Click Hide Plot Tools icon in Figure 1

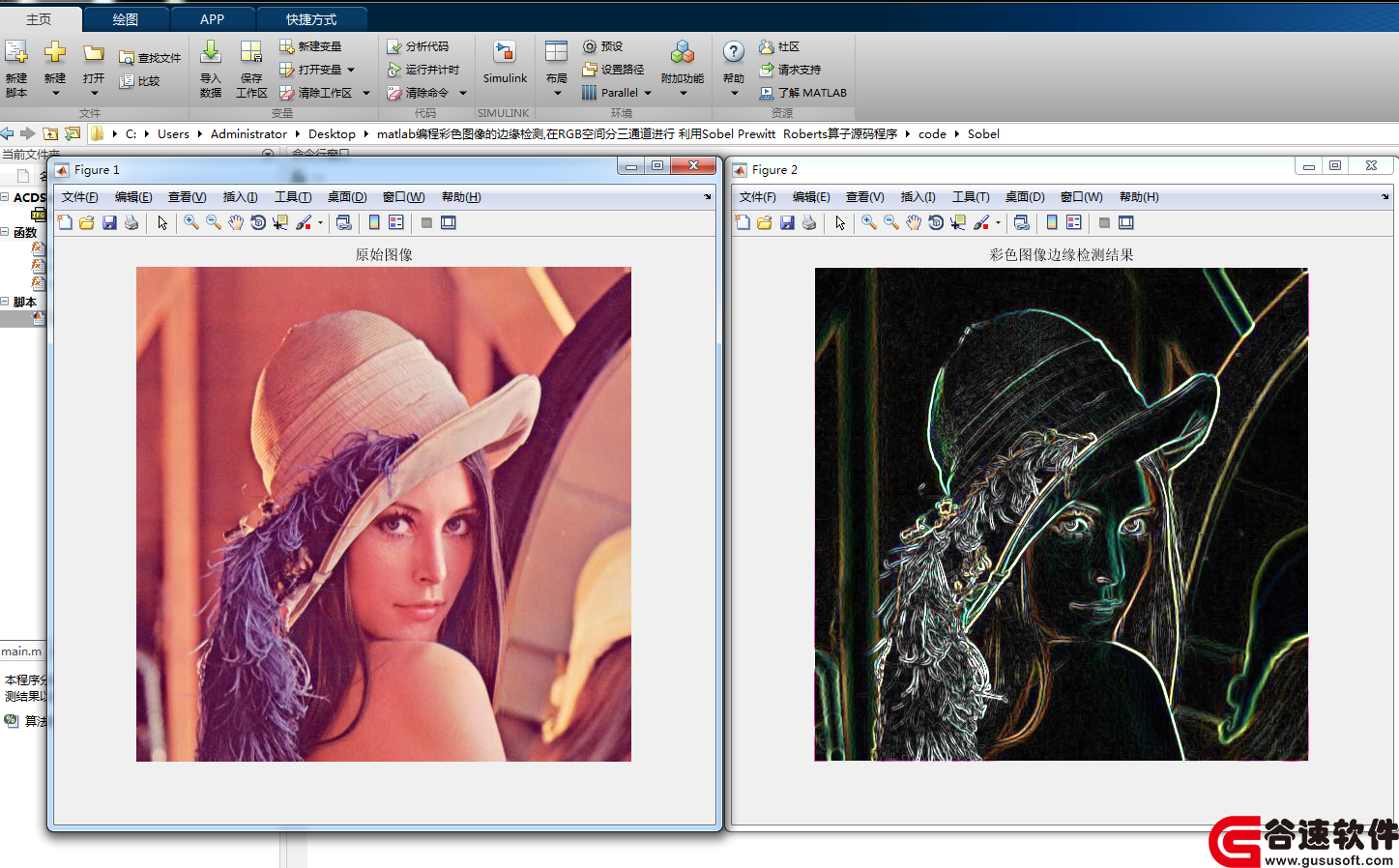[x=426, y=222]
